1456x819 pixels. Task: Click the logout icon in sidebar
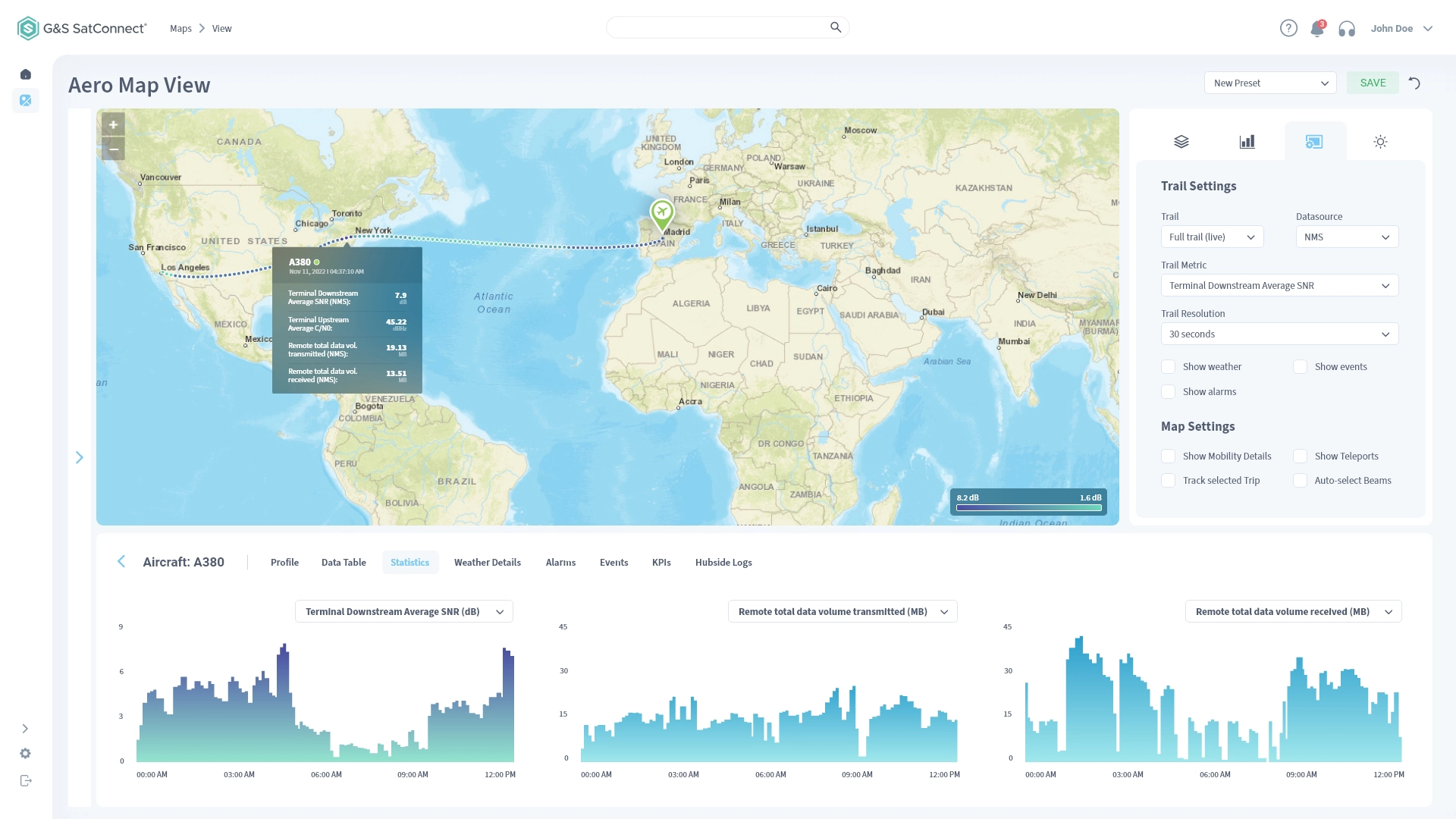[x=26, y=780]
